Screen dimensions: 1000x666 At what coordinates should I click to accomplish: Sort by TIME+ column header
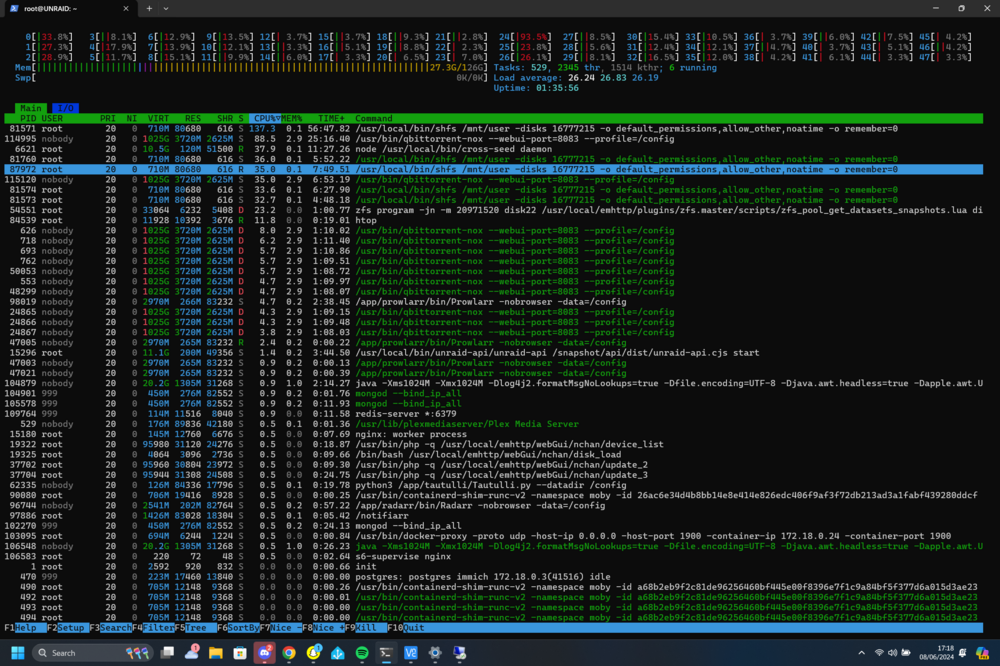[x=331, y=118]
